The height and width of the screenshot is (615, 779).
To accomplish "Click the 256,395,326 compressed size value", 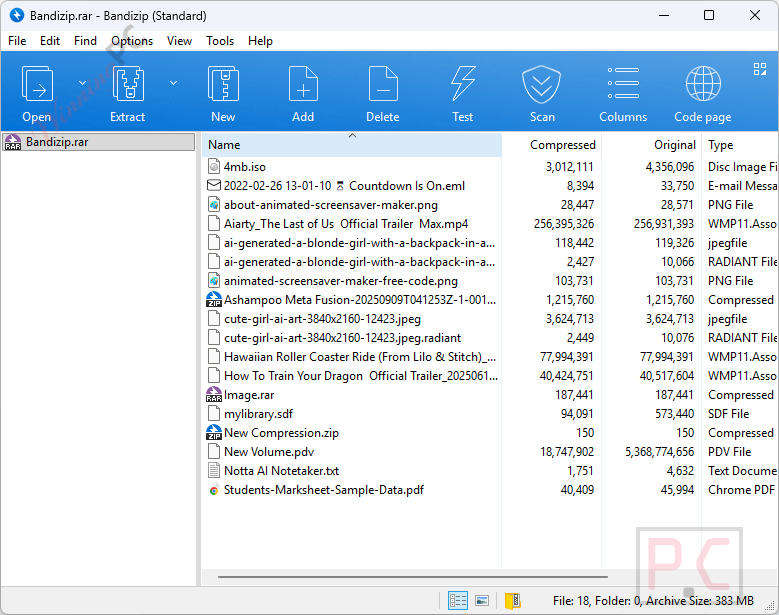I will (564, 224).
